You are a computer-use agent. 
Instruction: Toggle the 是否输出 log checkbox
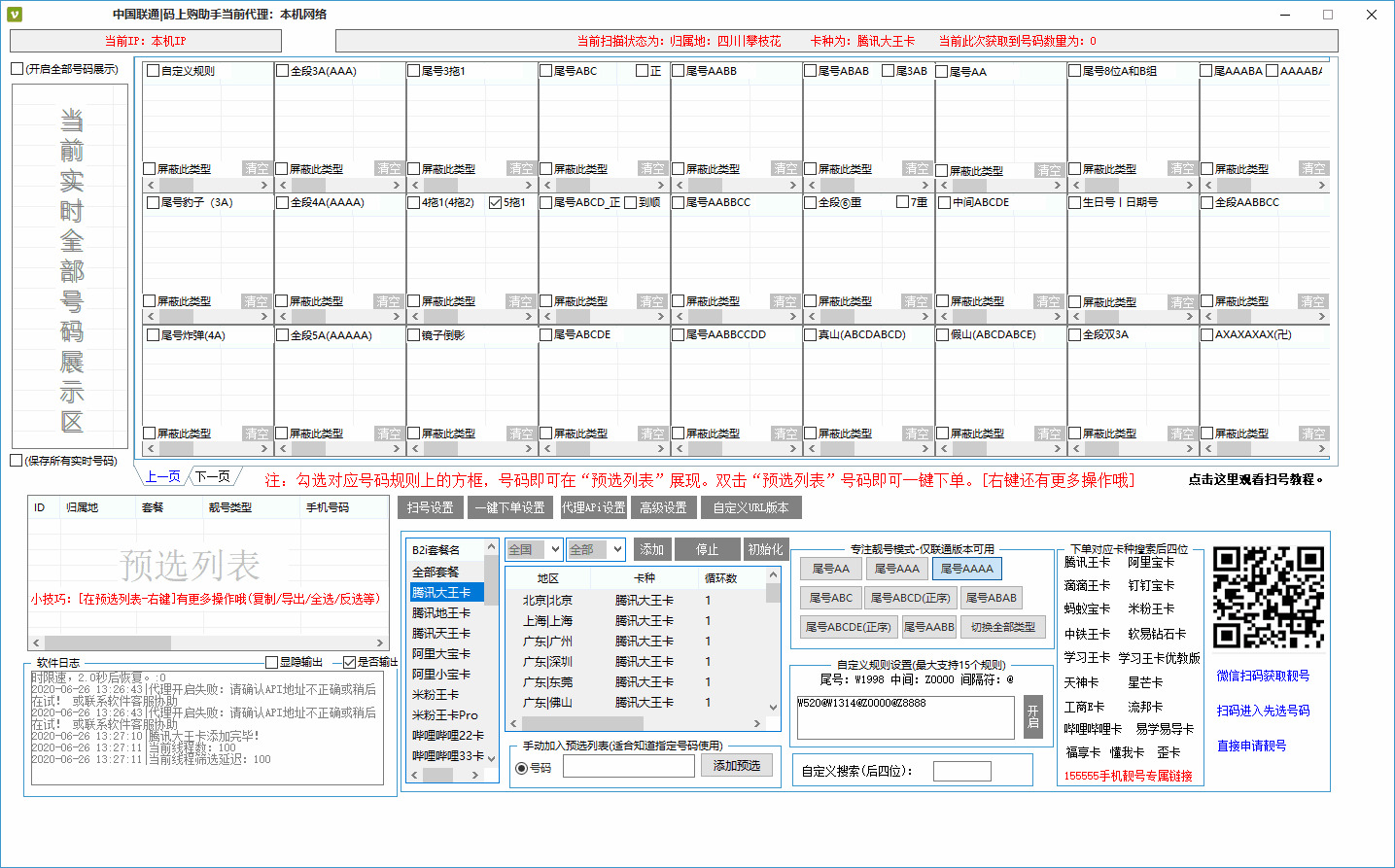point(350,662)
